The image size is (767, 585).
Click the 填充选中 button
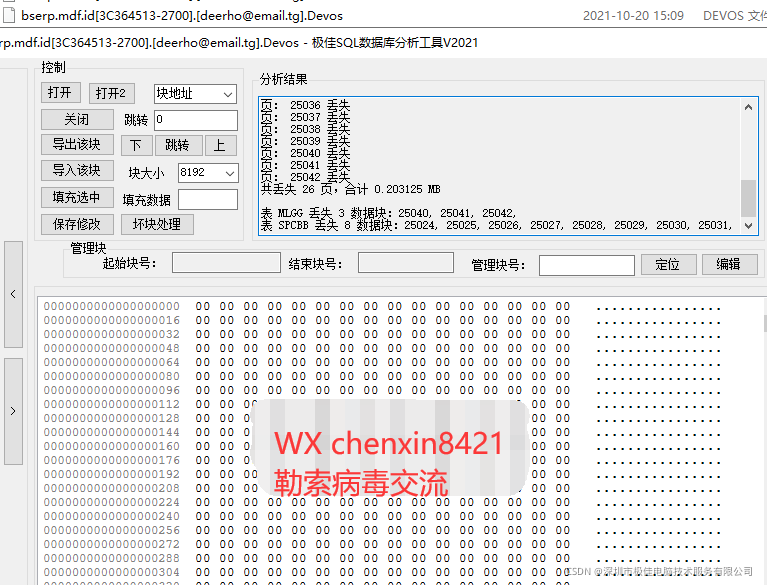[x=76, y=198]
